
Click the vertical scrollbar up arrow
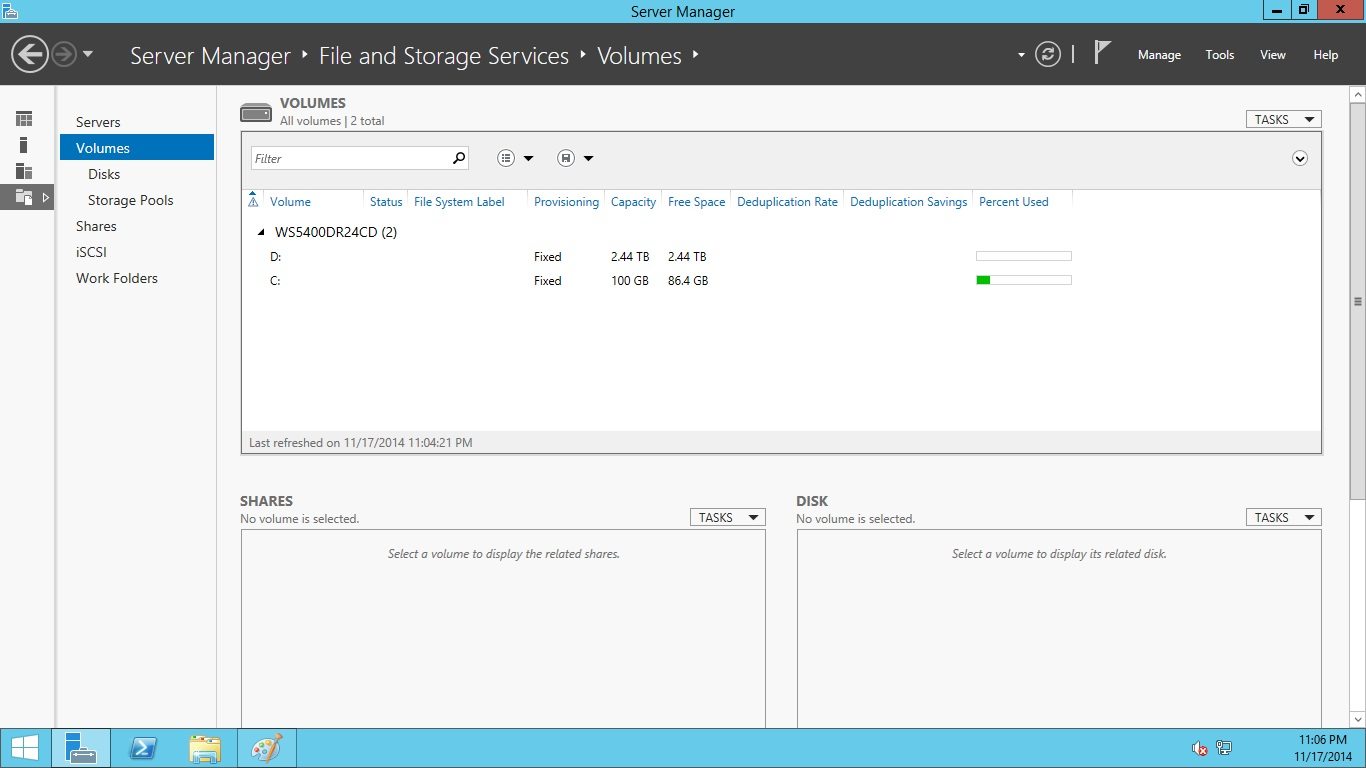tap(1357, 94)
